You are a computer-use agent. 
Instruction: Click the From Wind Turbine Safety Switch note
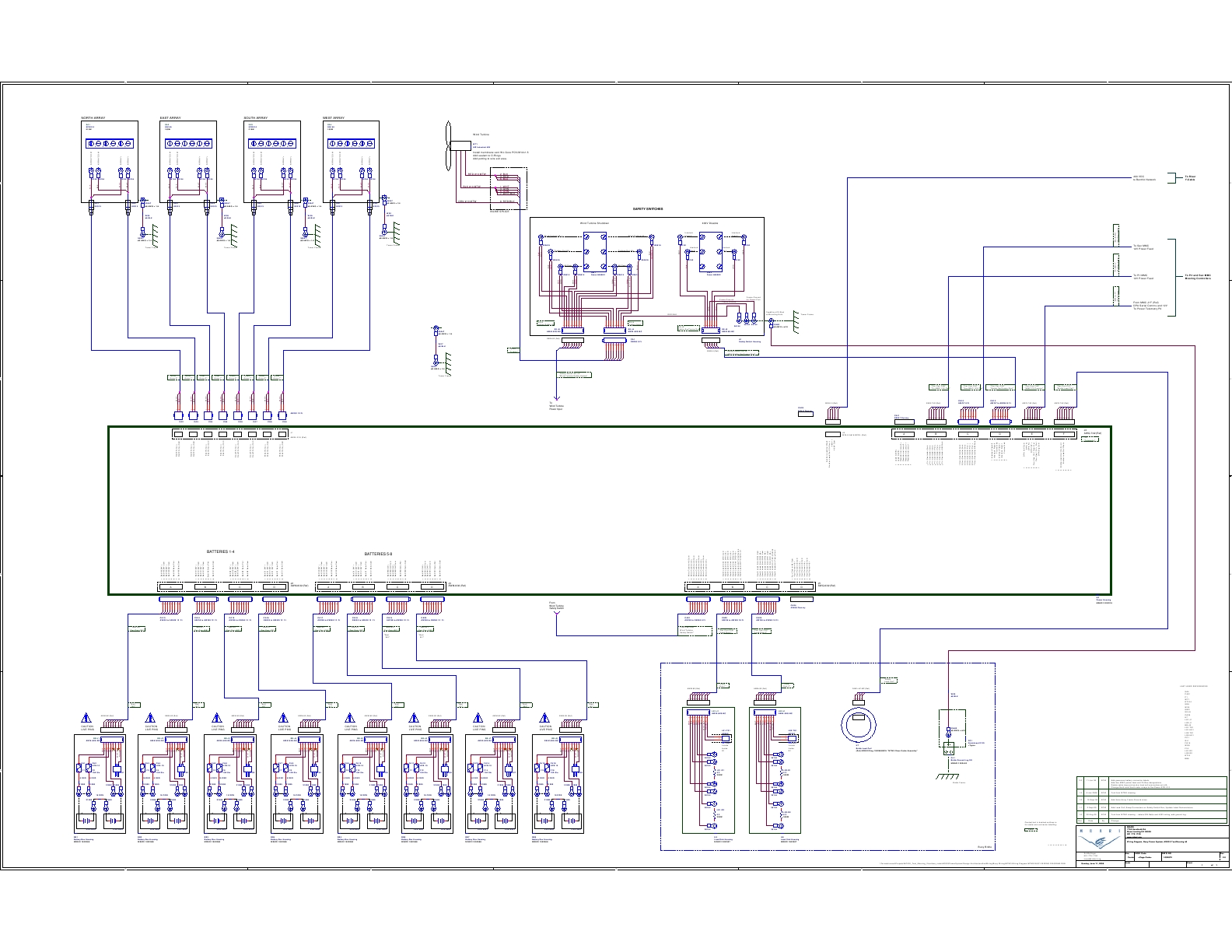click(557, 605)
